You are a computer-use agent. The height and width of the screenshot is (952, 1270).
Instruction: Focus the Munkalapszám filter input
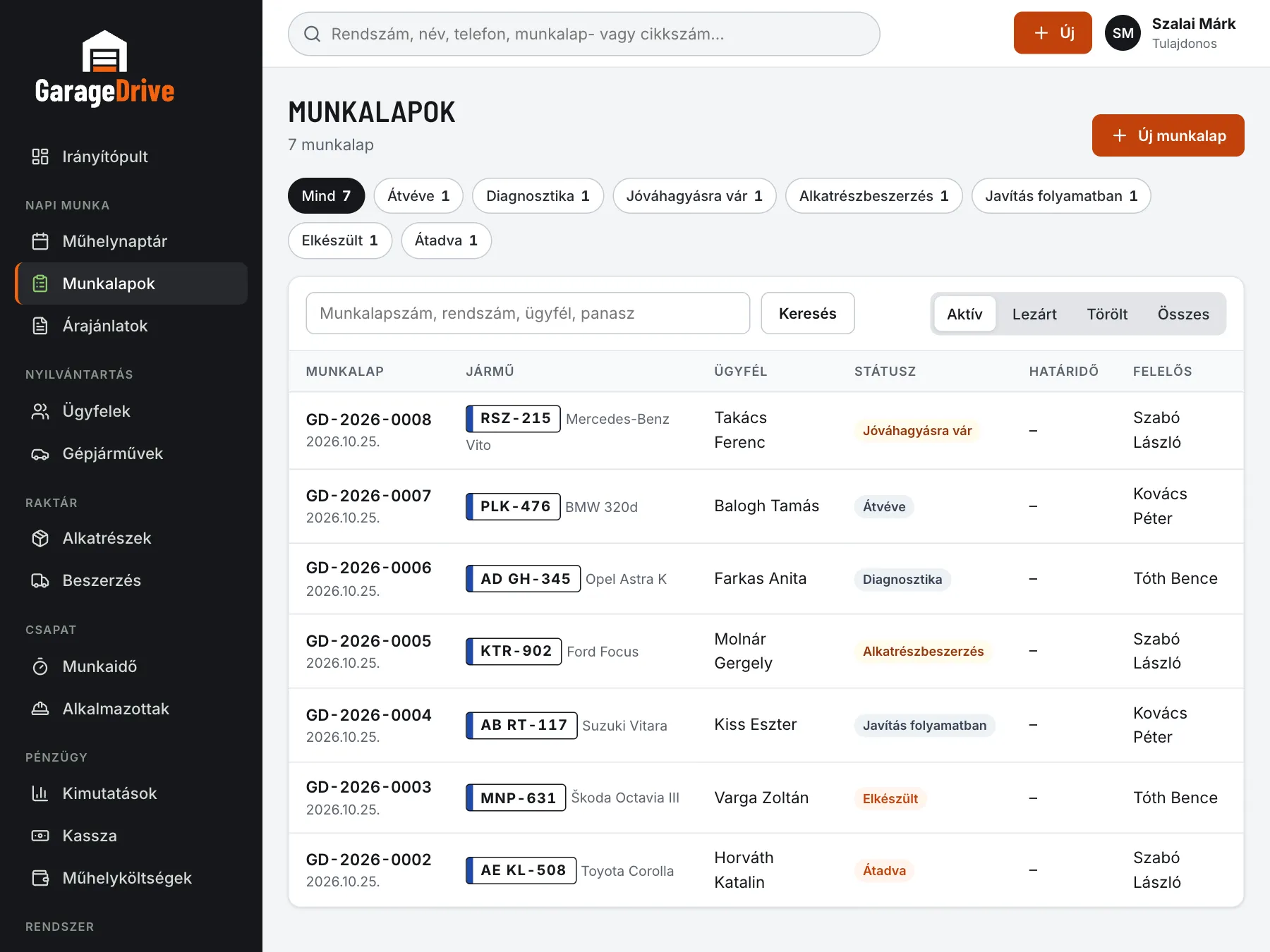pyautogui.click(x=528, y=313)
